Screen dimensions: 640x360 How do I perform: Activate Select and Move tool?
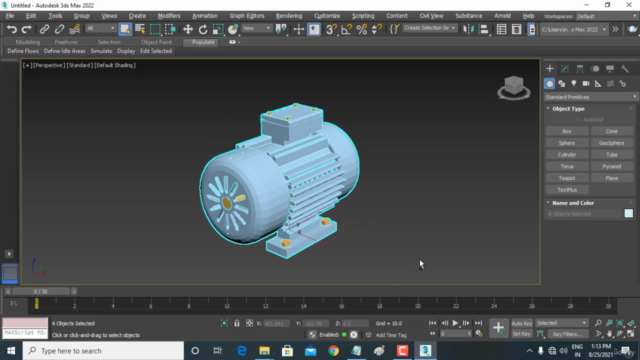[188, 29]
